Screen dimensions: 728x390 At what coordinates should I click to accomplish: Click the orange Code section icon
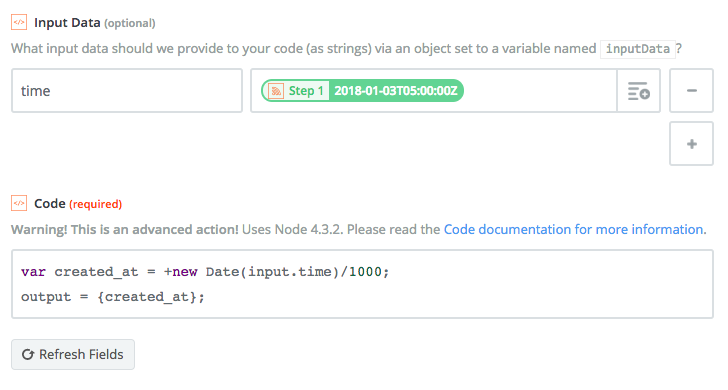[19, 203]
